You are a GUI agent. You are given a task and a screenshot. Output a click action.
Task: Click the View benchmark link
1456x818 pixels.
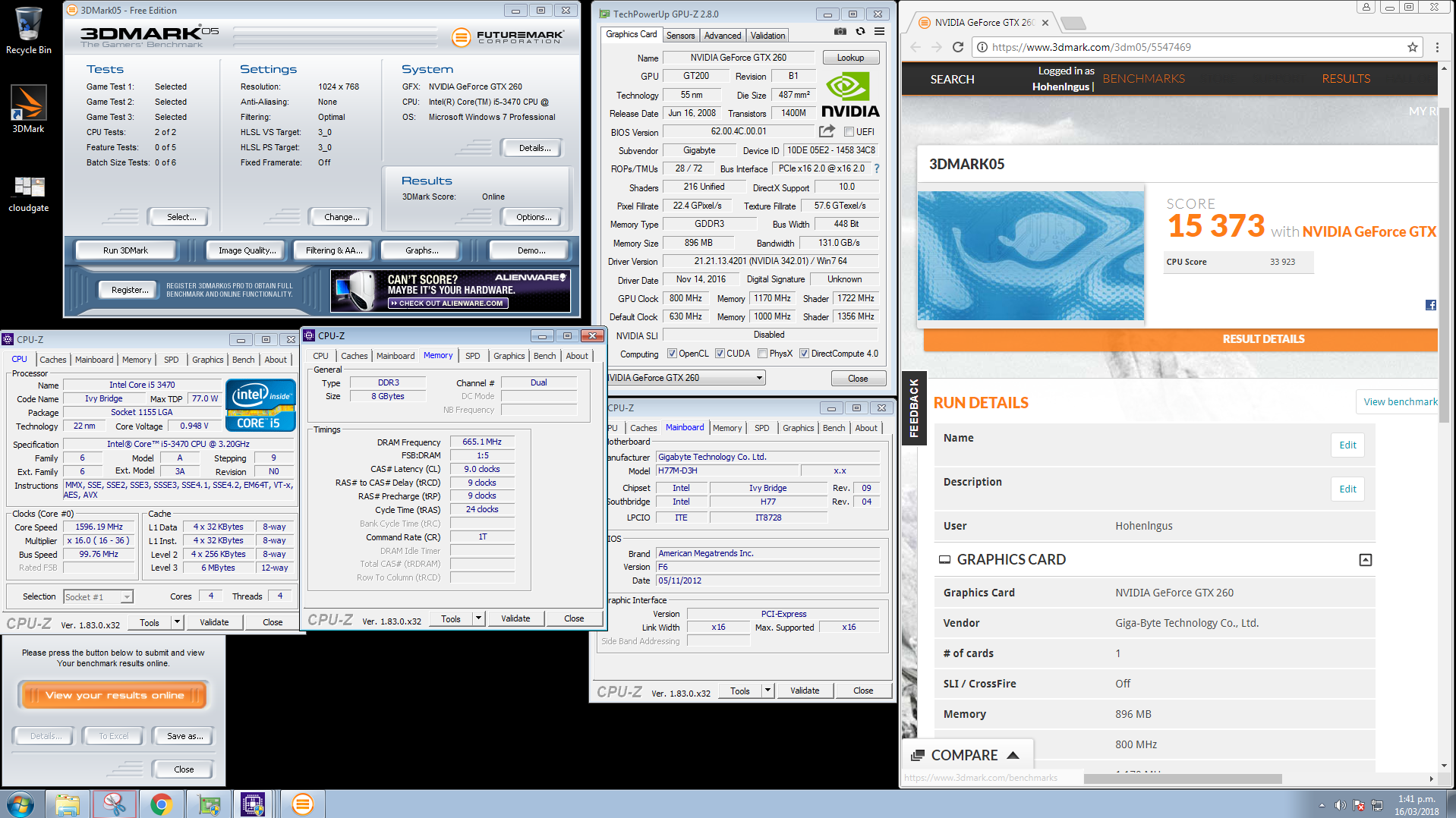click(1400, 402)
